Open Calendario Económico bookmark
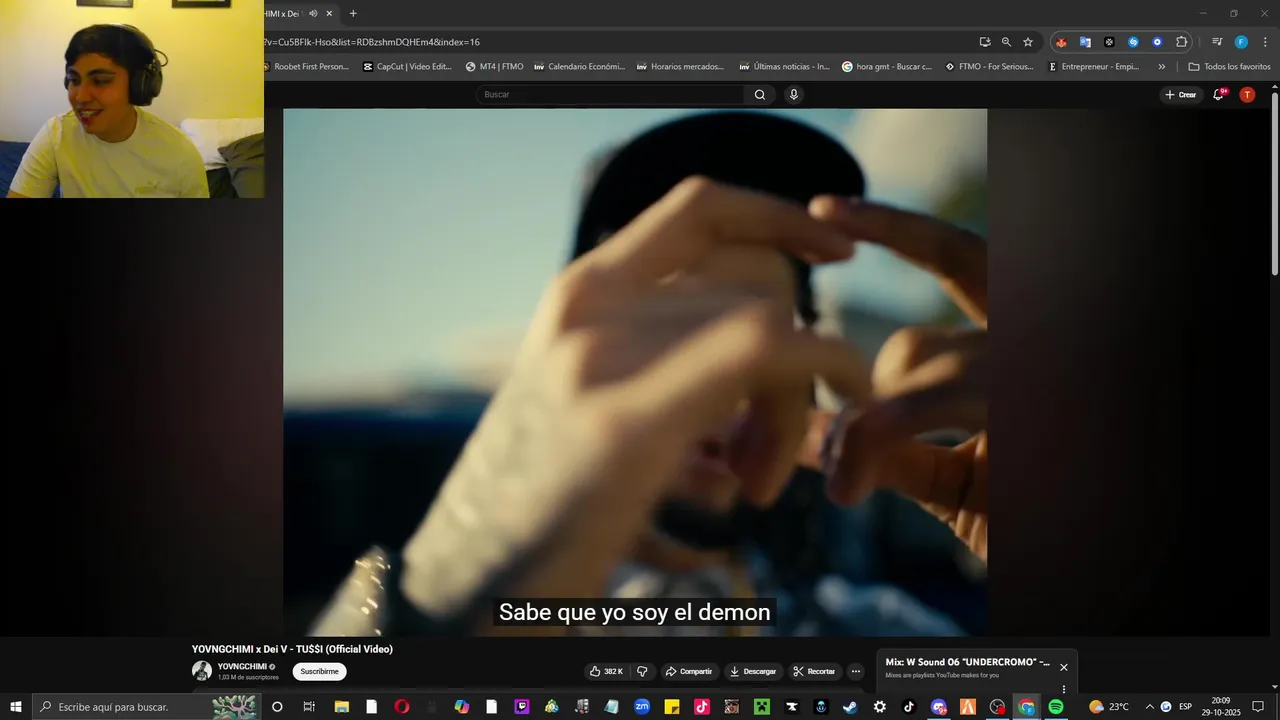The height and width of the screenshot is (720, 1280). click(579, 67)
